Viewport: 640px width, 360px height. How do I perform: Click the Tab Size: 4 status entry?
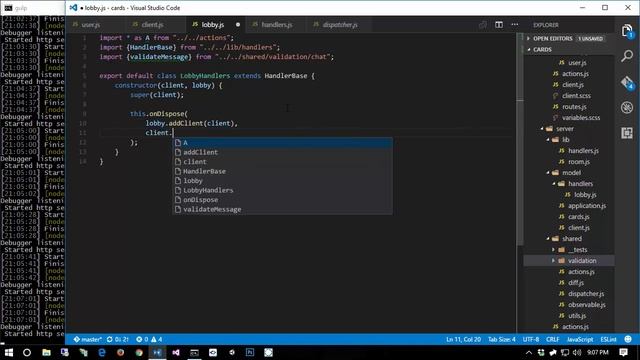click(502, 340)
